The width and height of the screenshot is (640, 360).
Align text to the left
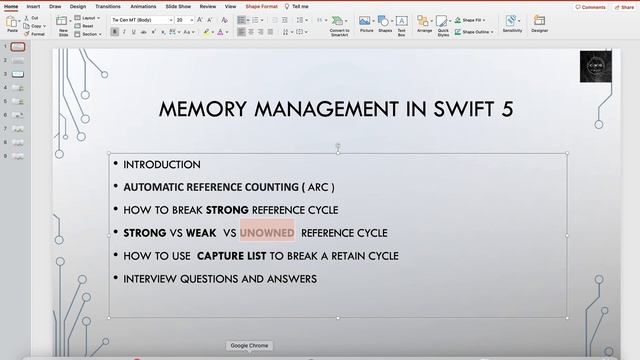click(x=241, y=32)
